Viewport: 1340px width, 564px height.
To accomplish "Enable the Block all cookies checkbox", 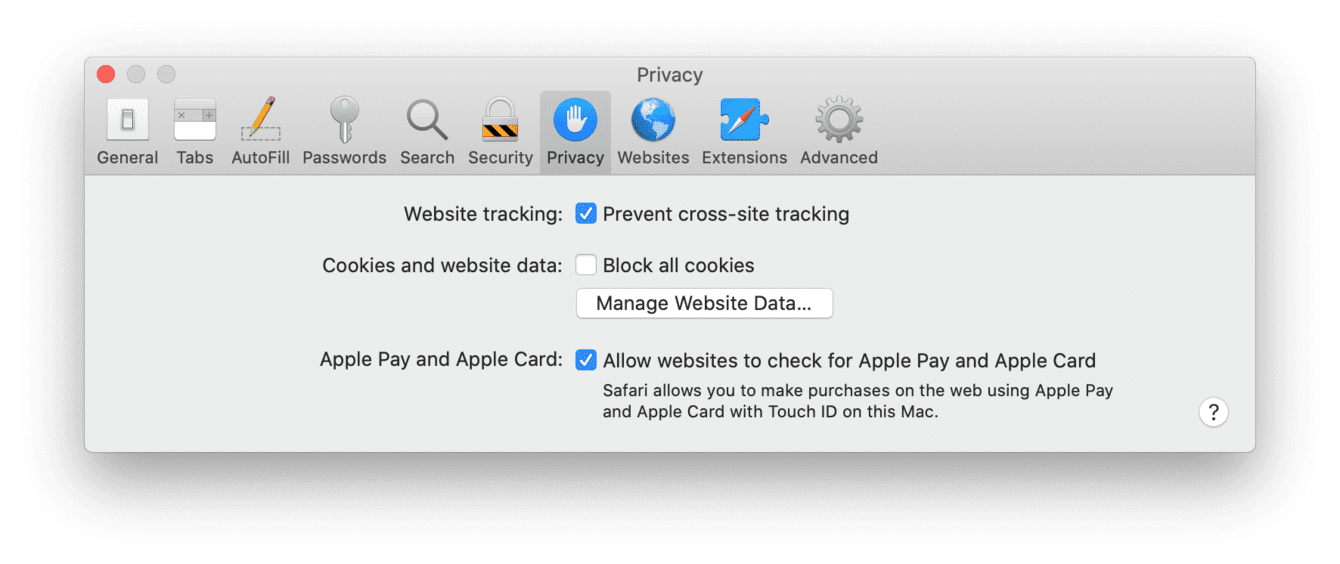I will [586, 266].
